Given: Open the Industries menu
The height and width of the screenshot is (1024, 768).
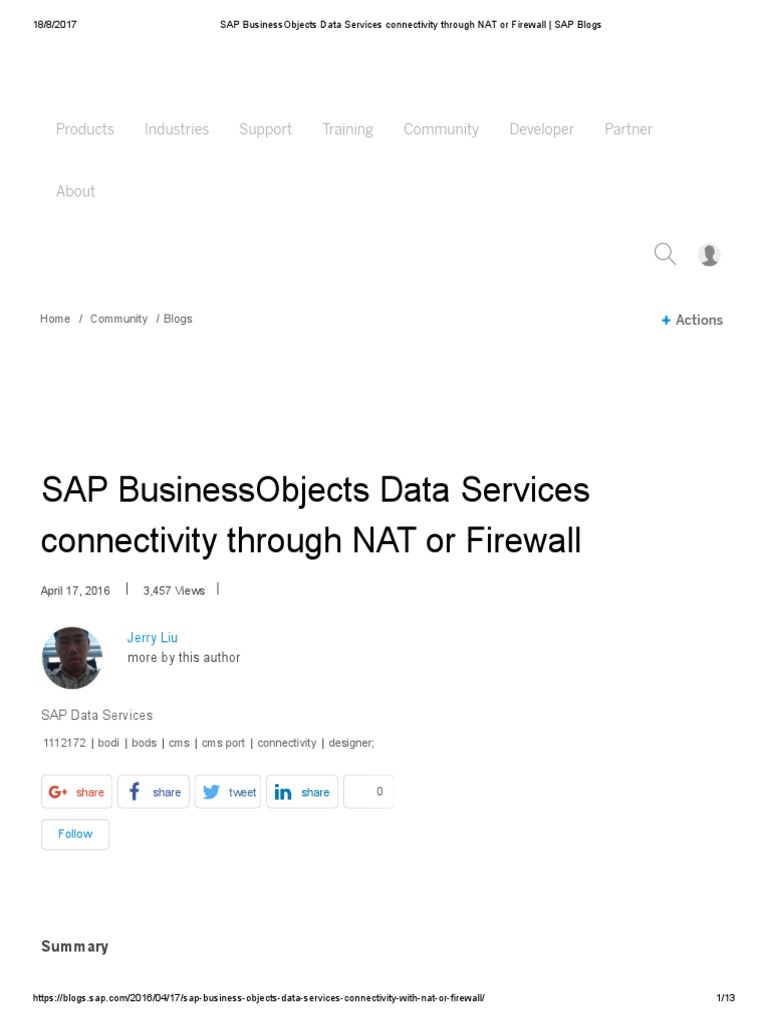Looking at the screenshot, I should point(177,129).
